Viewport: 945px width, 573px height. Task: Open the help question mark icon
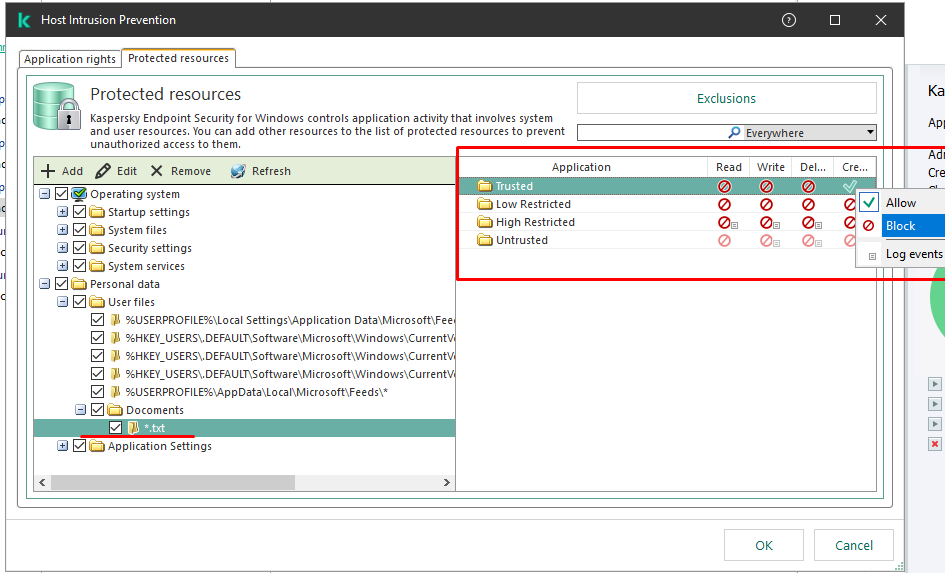(x=789, y=20)
